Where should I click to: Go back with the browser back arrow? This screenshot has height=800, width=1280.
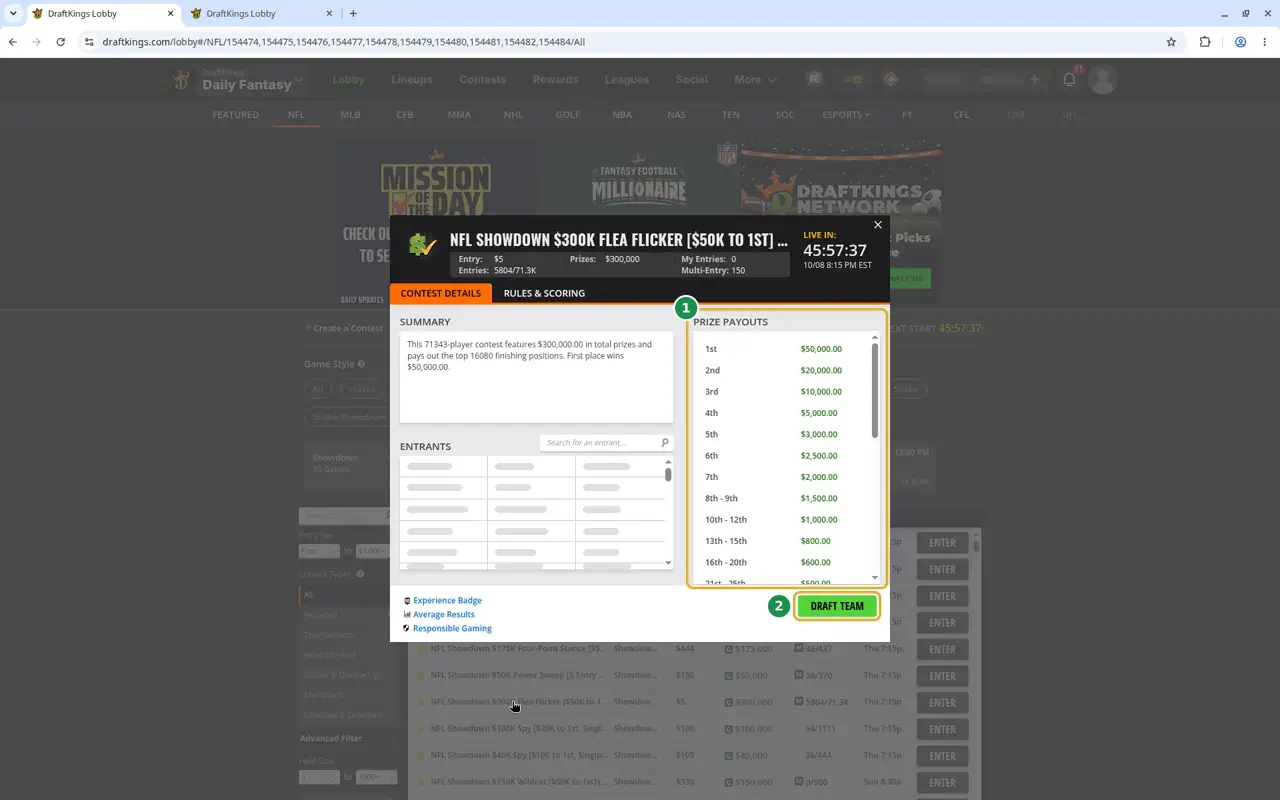tap(13, 42)
